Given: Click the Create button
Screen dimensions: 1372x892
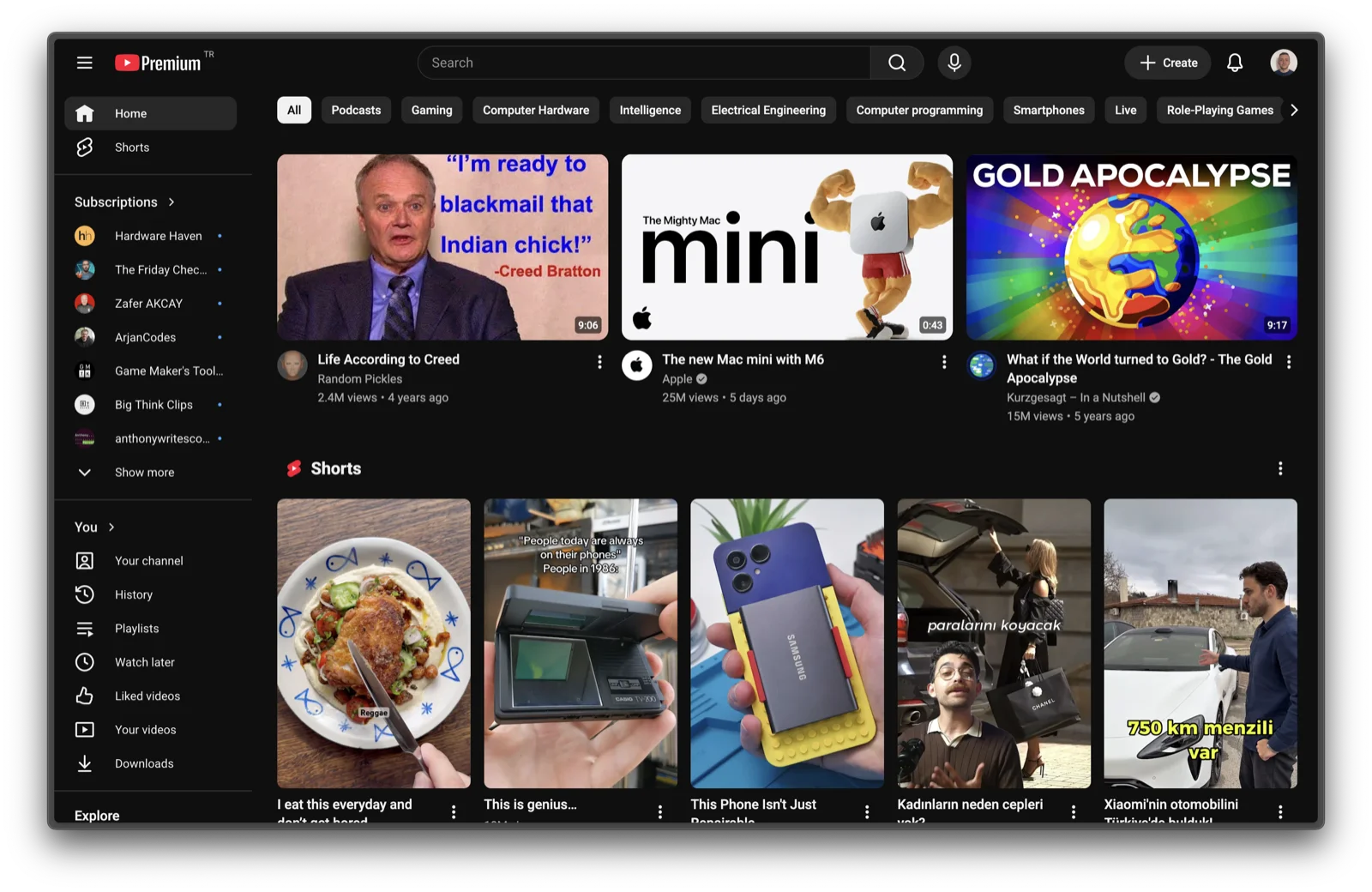Looking at the screenshot, I should tap(1167, 63).
